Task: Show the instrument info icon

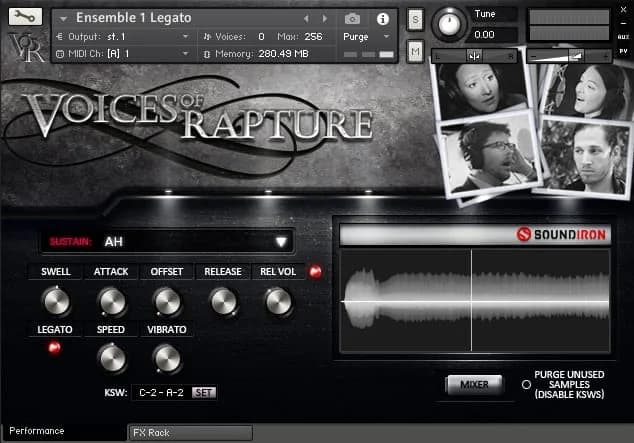Action: pyautogui.click(x=383, y=19)
